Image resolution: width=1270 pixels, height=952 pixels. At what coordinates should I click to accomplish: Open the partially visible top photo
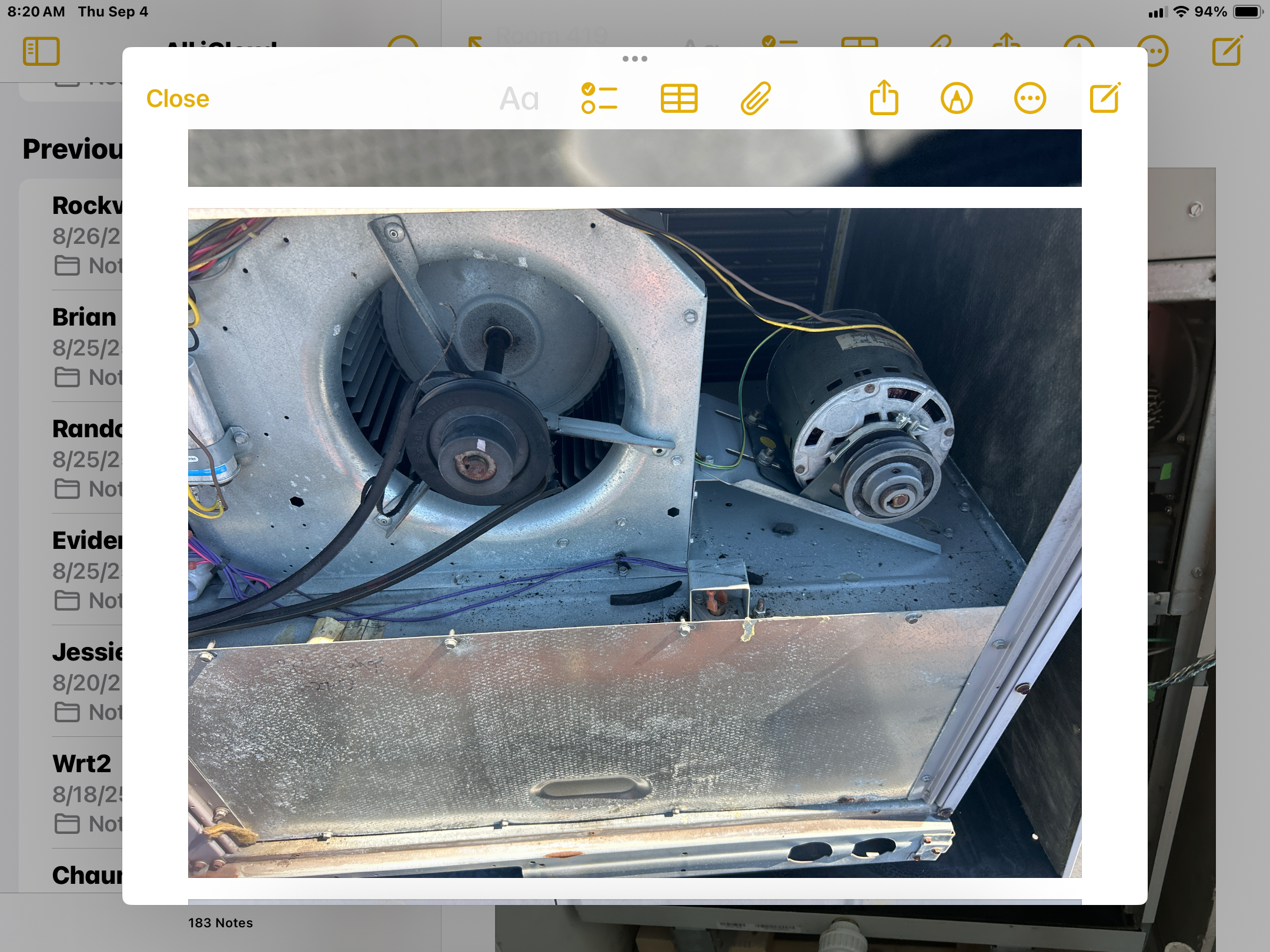634,157
